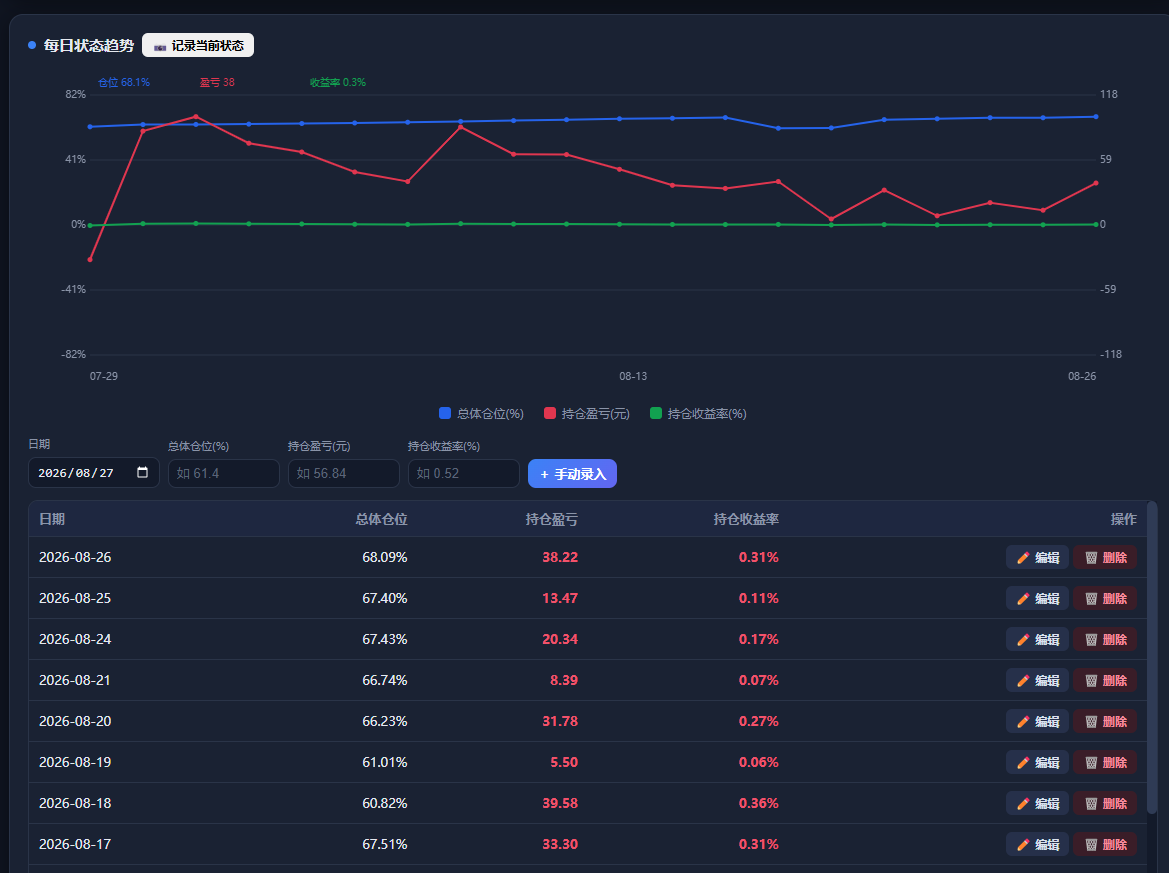The width and height of the screenshot is (1169, 873).
Task: Click the 手动录入 button
Action: 572,473
